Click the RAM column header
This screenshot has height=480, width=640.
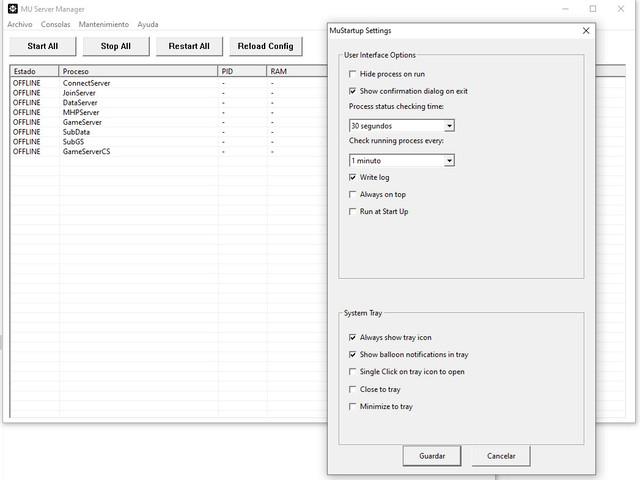pos(297,71)
